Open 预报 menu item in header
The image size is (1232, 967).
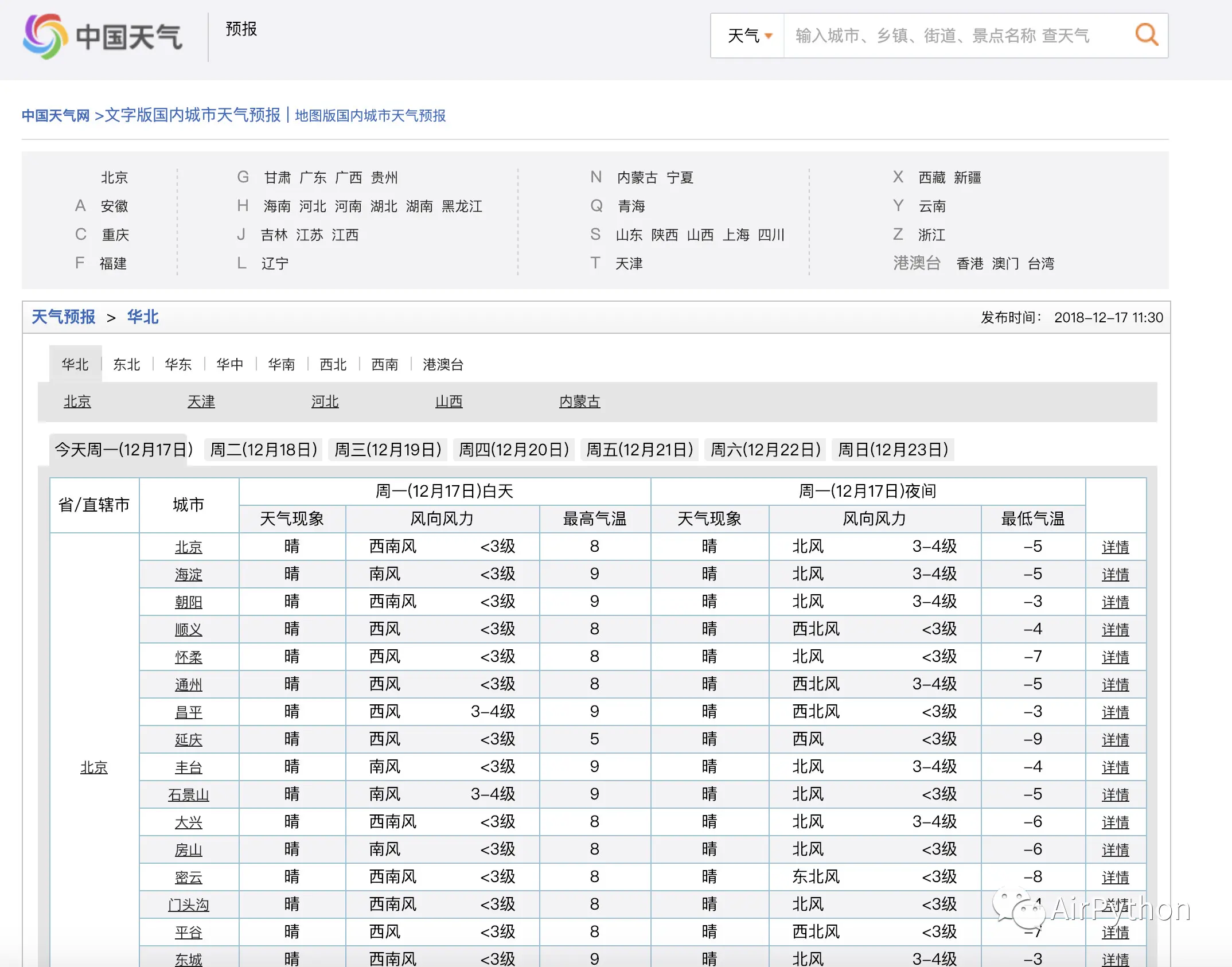241,29
